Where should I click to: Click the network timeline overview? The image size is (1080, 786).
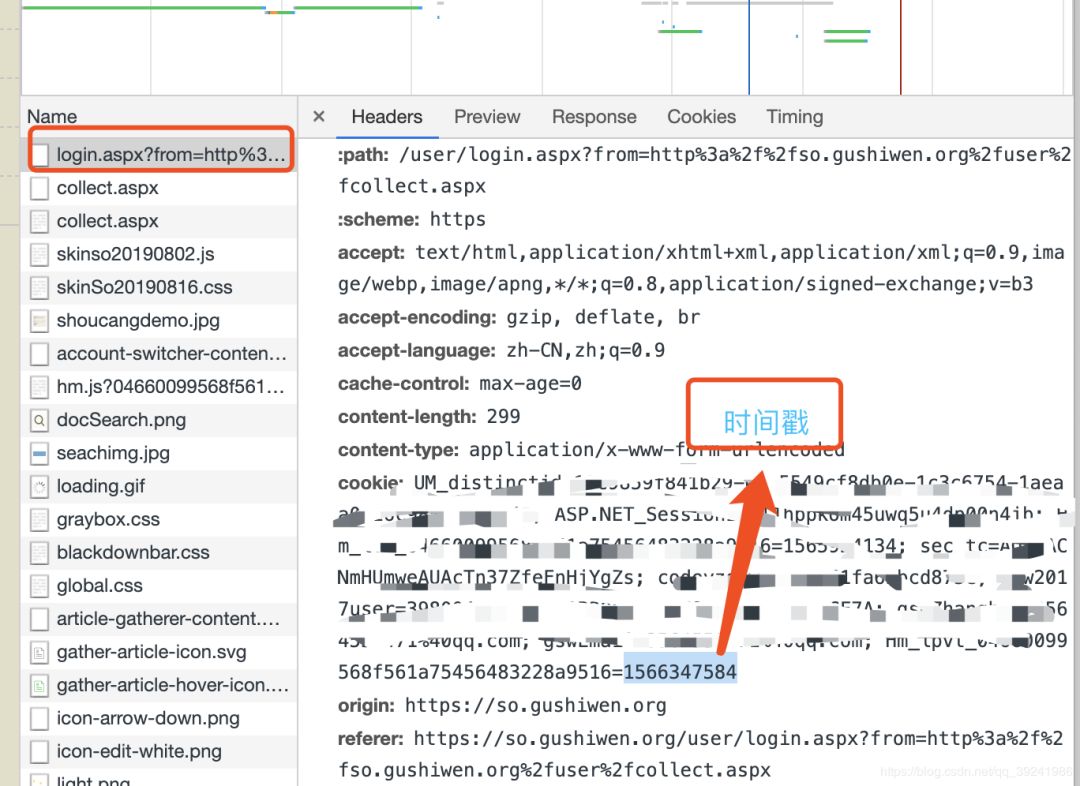point(547,47)
